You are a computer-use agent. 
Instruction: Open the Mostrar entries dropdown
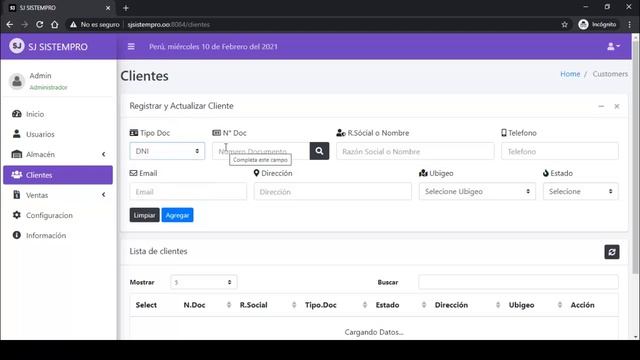(204, 282)
